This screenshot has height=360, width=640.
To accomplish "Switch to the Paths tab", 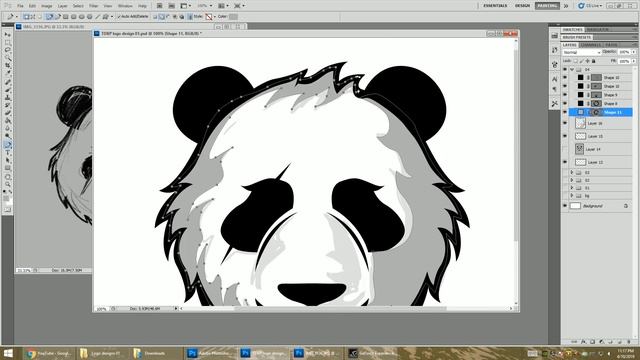I will (x=611, y=45).
